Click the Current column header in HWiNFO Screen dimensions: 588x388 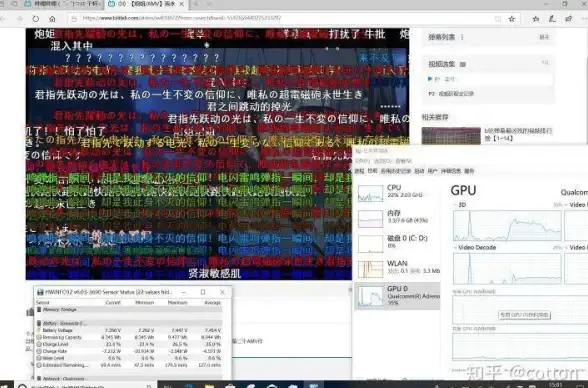(113, 303)
